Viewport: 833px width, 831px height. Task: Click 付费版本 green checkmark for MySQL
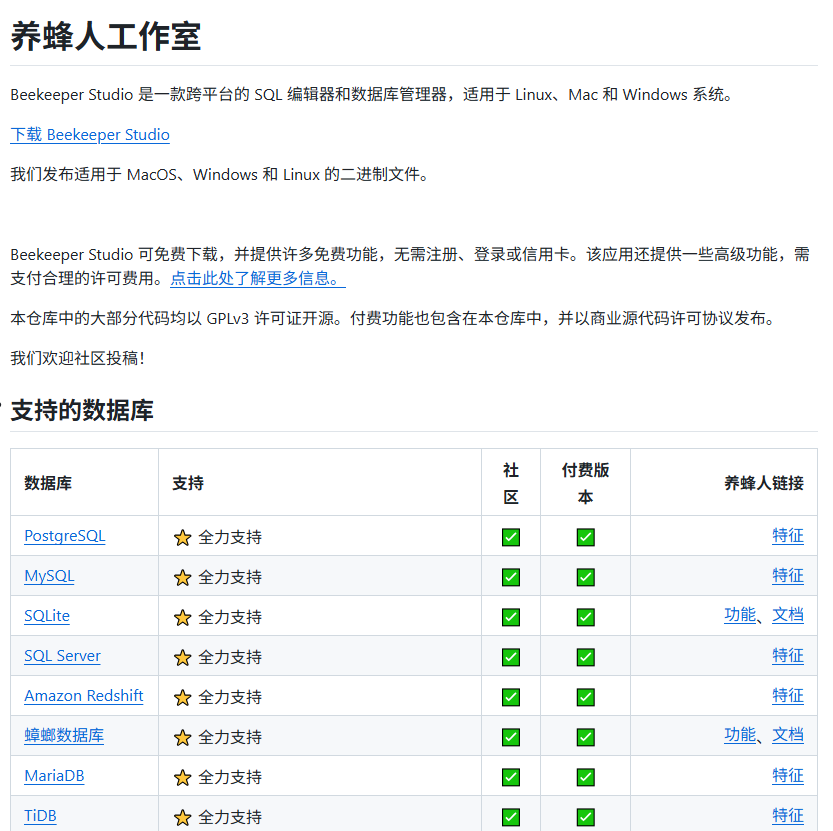pos(585,577)
